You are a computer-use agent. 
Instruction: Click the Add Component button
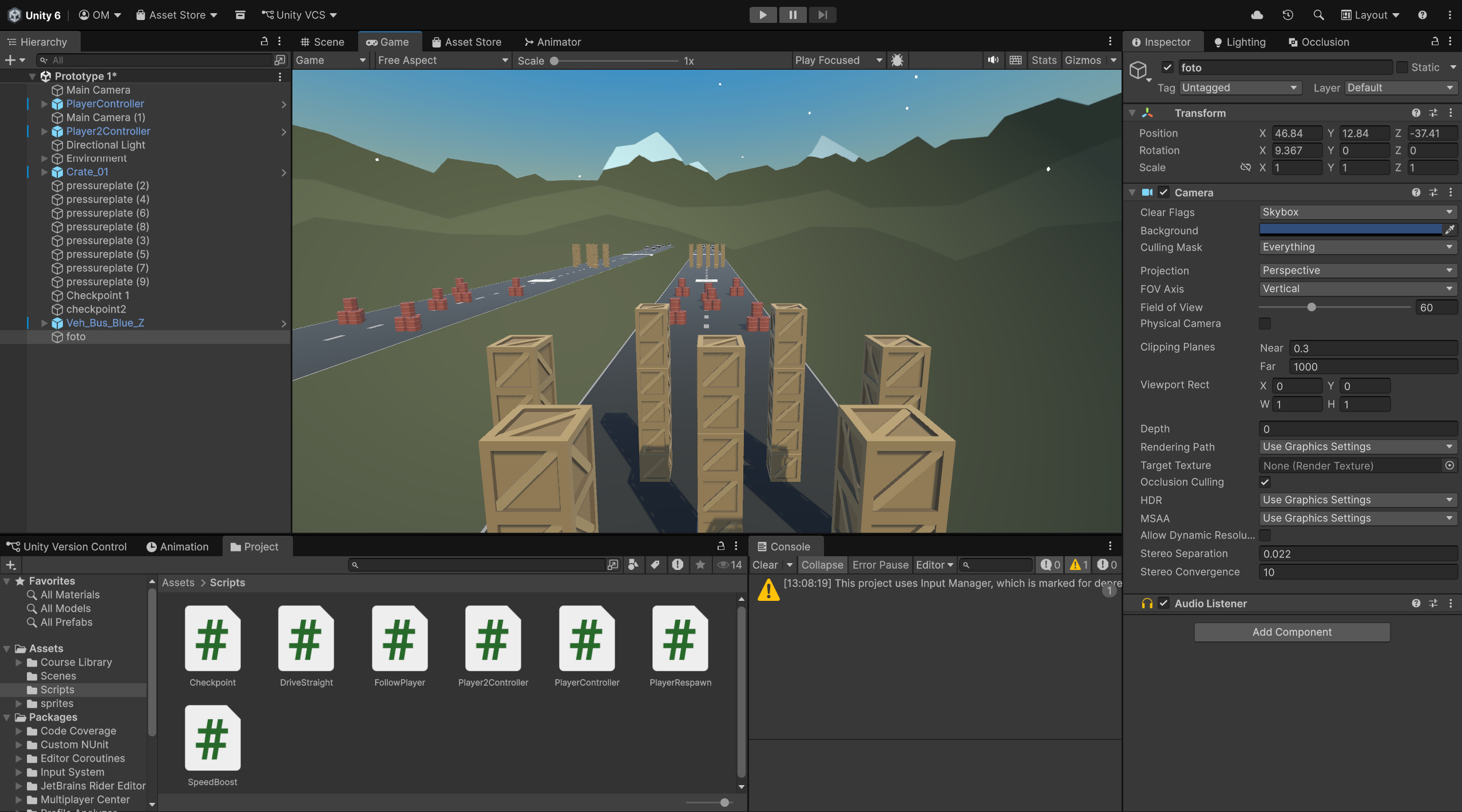pos(1291,632)
